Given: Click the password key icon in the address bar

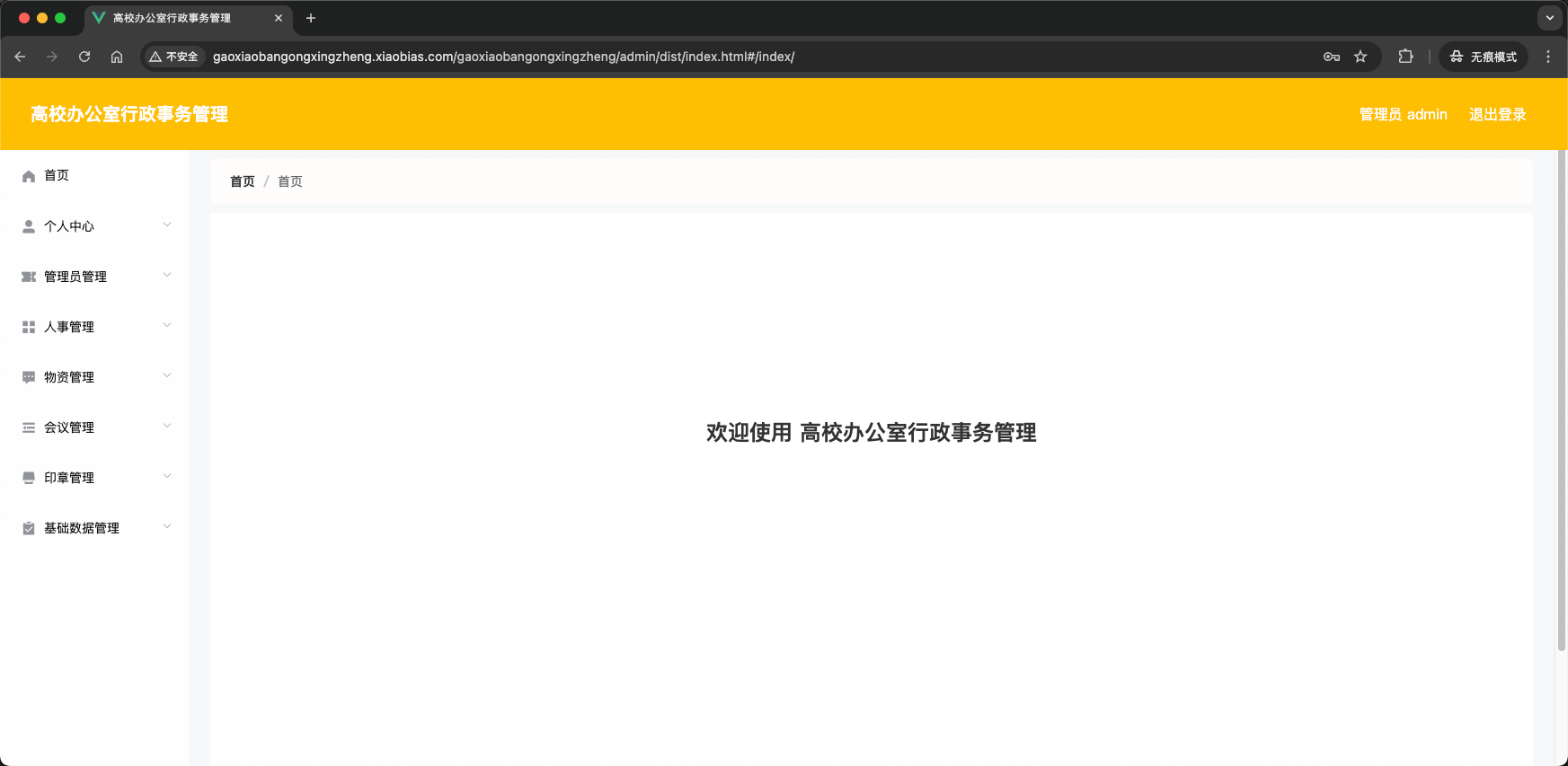Looking at the screenshot, I should [1332, 57].
